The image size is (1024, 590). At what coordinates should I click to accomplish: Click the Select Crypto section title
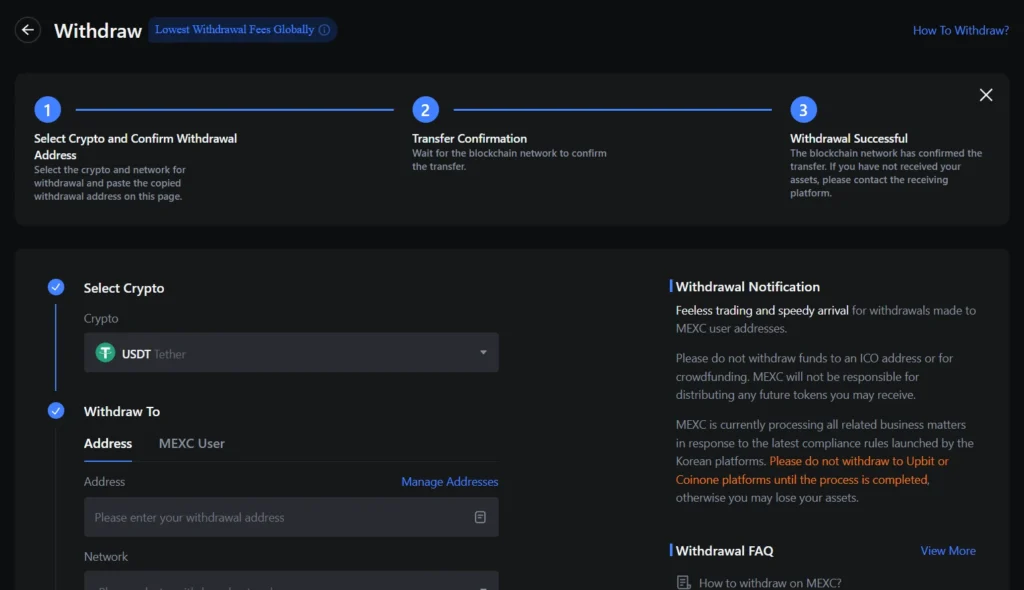click(123, 288)
